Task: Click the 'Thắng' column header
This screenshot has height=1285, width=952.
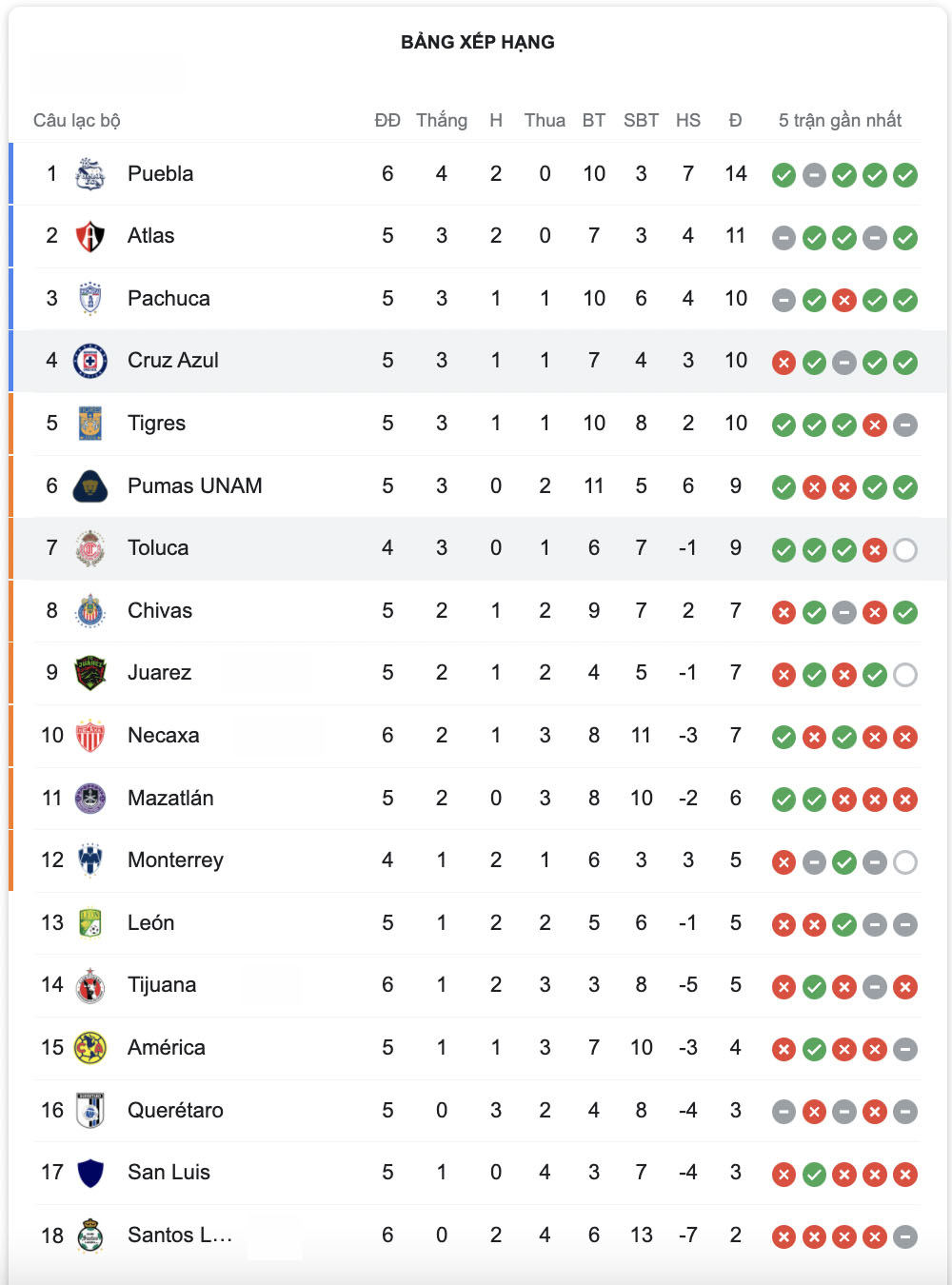Action: pos(442,121)
